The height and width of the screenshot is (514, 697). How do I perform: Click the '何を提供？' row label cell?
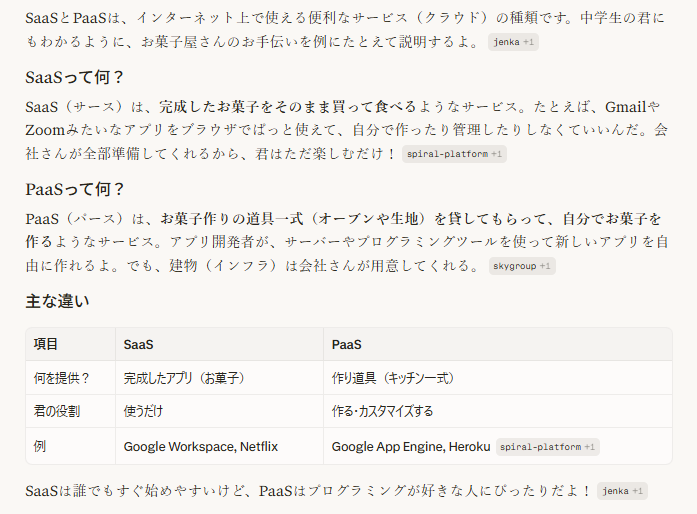(71, 378)
